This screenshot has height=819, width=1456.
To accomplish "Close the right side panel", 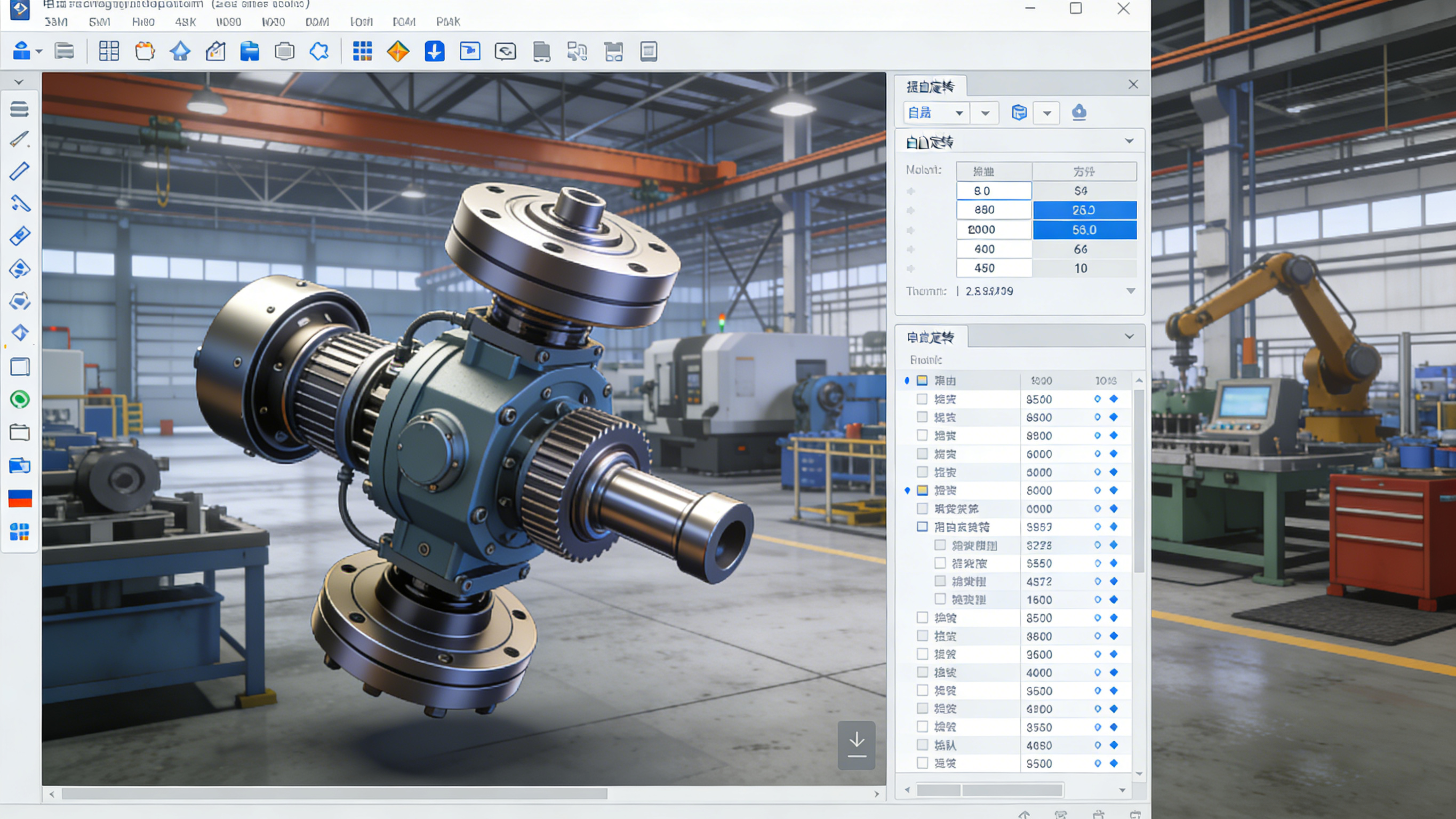I will [1133, 85].
